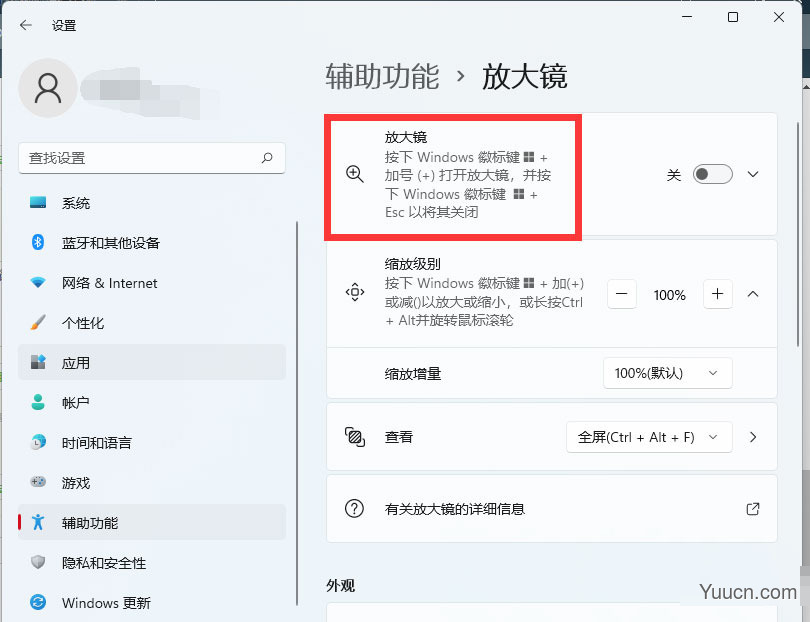Maximize the Settings window
Viewport: 810px width, 622px height.
point(733,17)
